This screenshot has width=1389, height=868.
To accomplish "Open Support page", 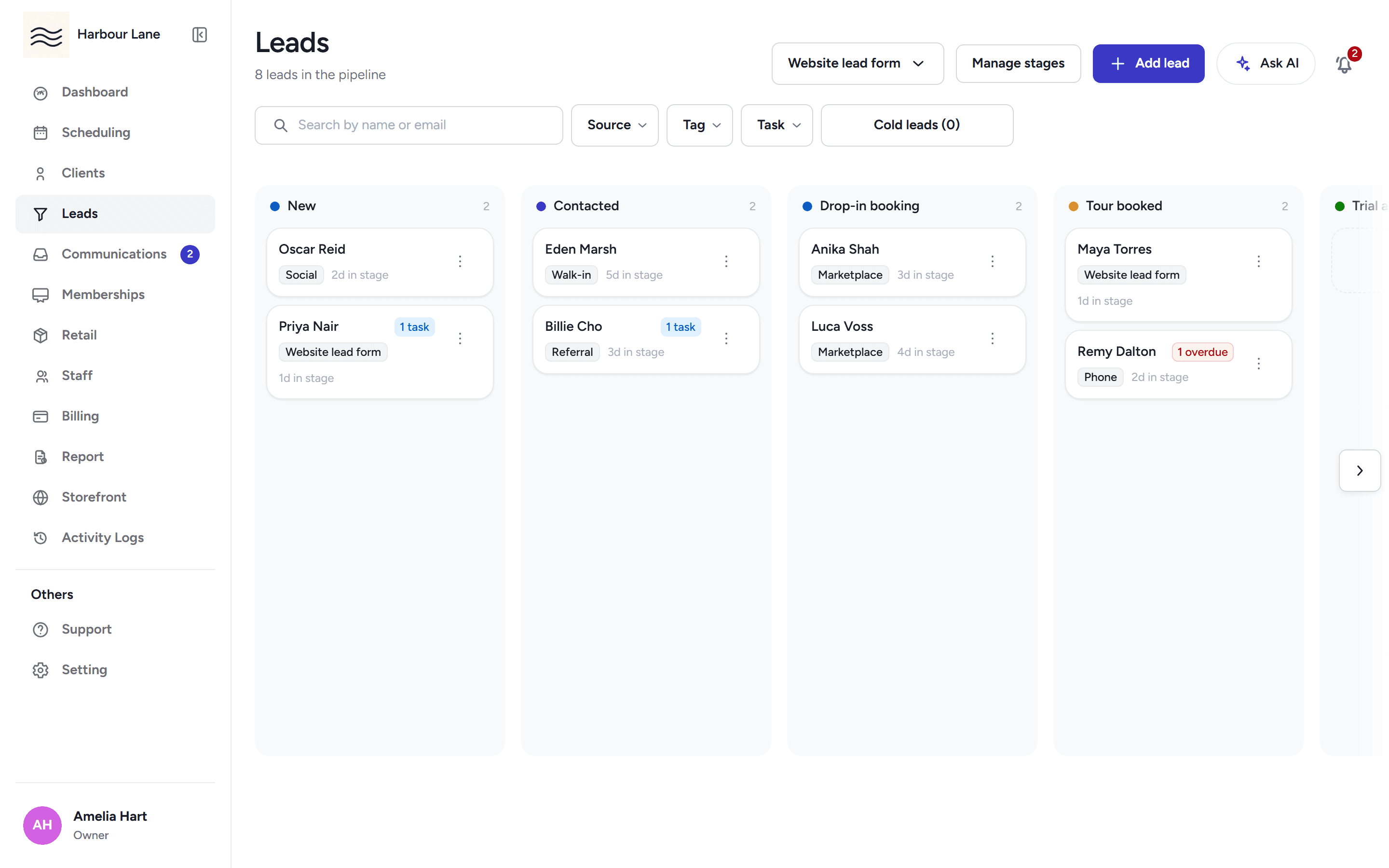I will pos(115,630).
